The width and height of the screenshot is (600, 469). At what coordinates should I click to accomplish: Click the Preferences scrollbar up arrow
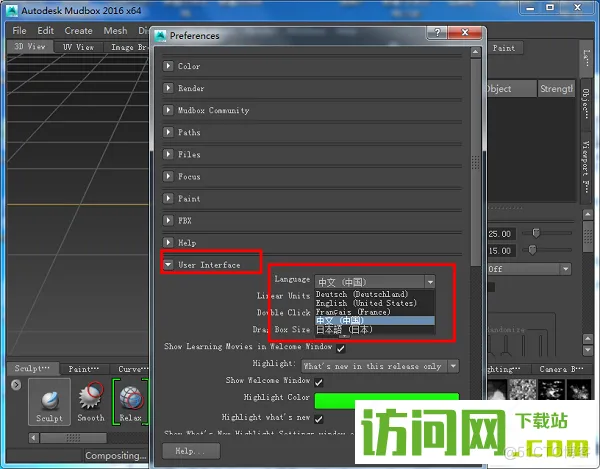[475, 52]
